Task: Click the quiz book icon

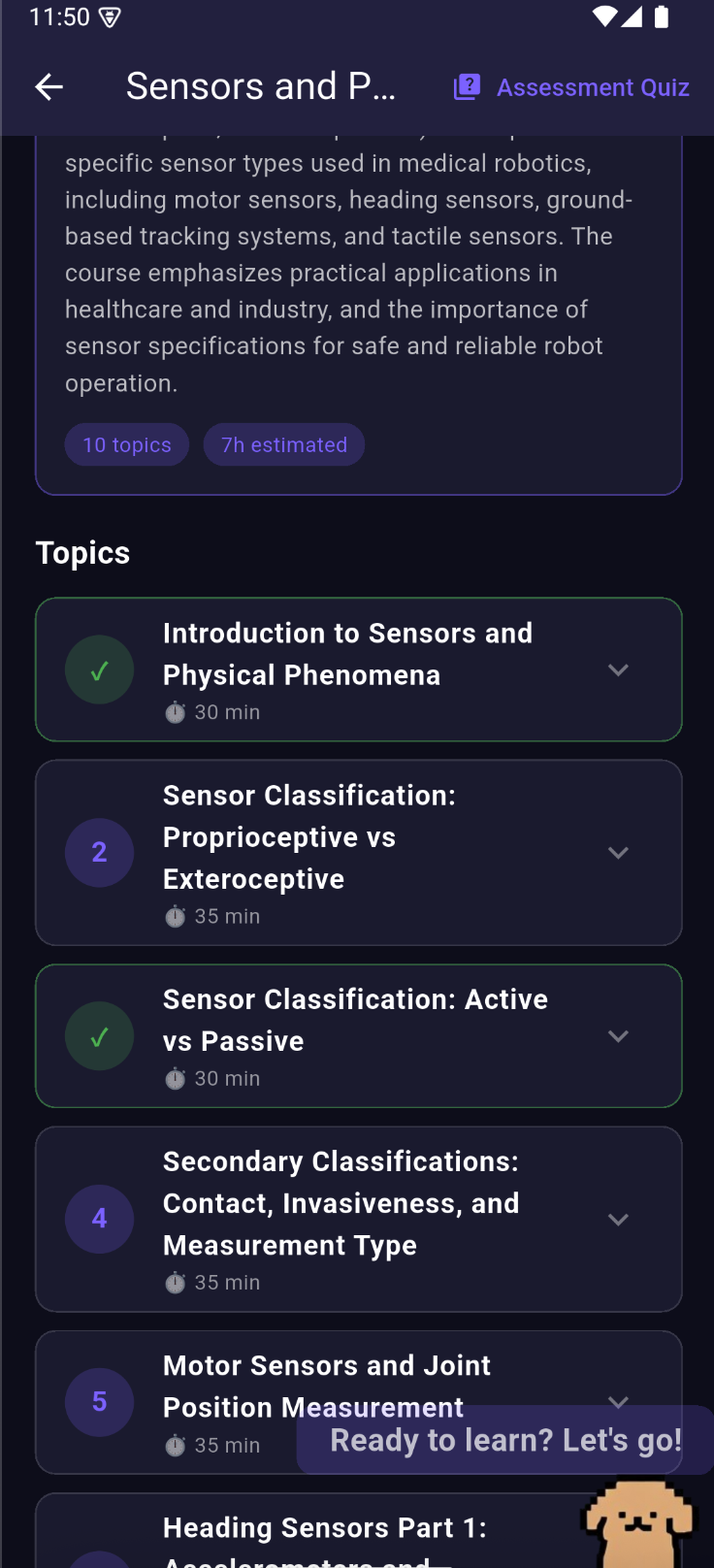Action: [x=467, y=87]
